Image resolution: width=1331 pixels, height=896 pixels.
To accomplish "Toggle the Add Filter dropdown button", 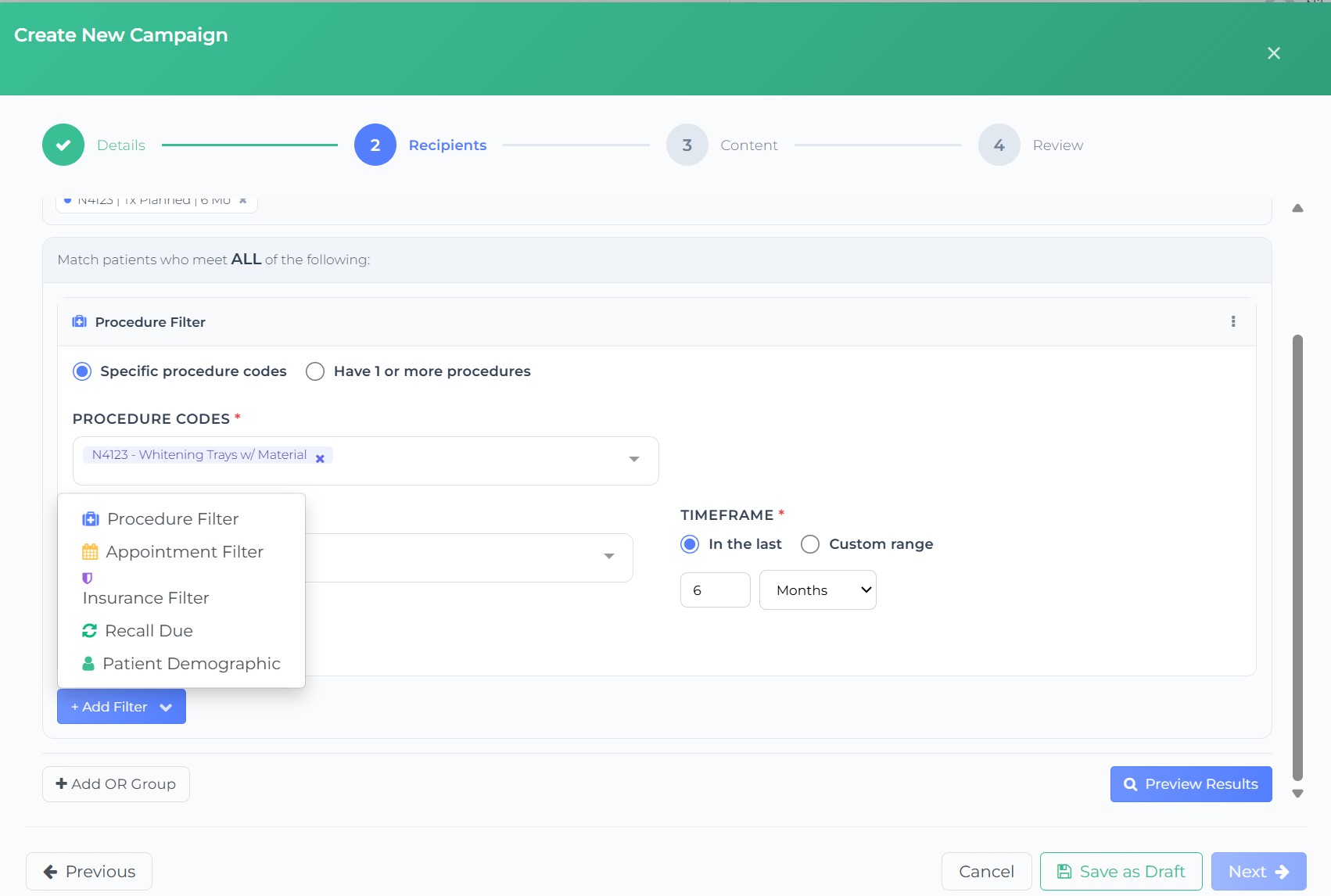I will click(121, 707).
